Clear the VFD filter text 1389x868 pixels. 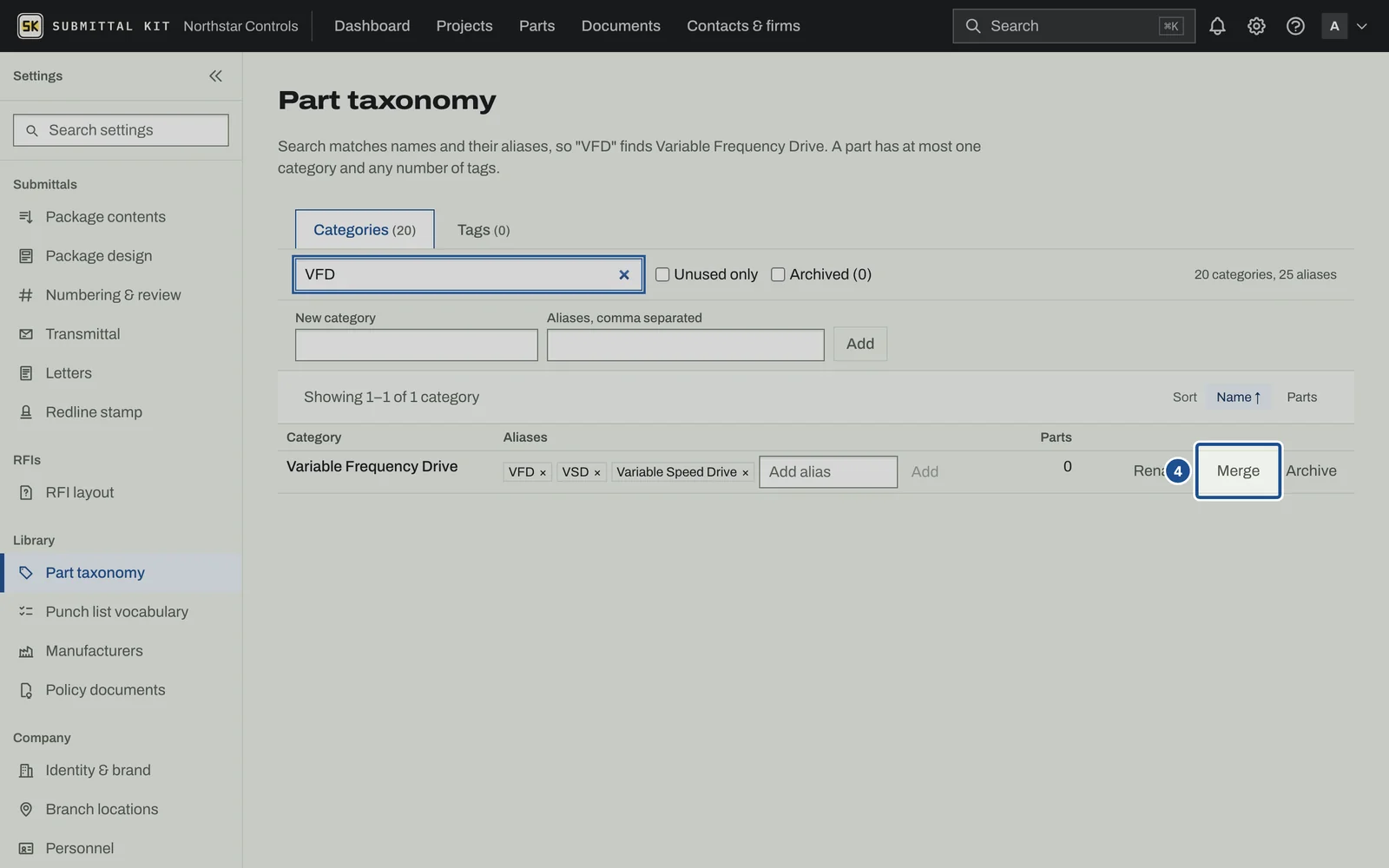[x=623, y=274]
